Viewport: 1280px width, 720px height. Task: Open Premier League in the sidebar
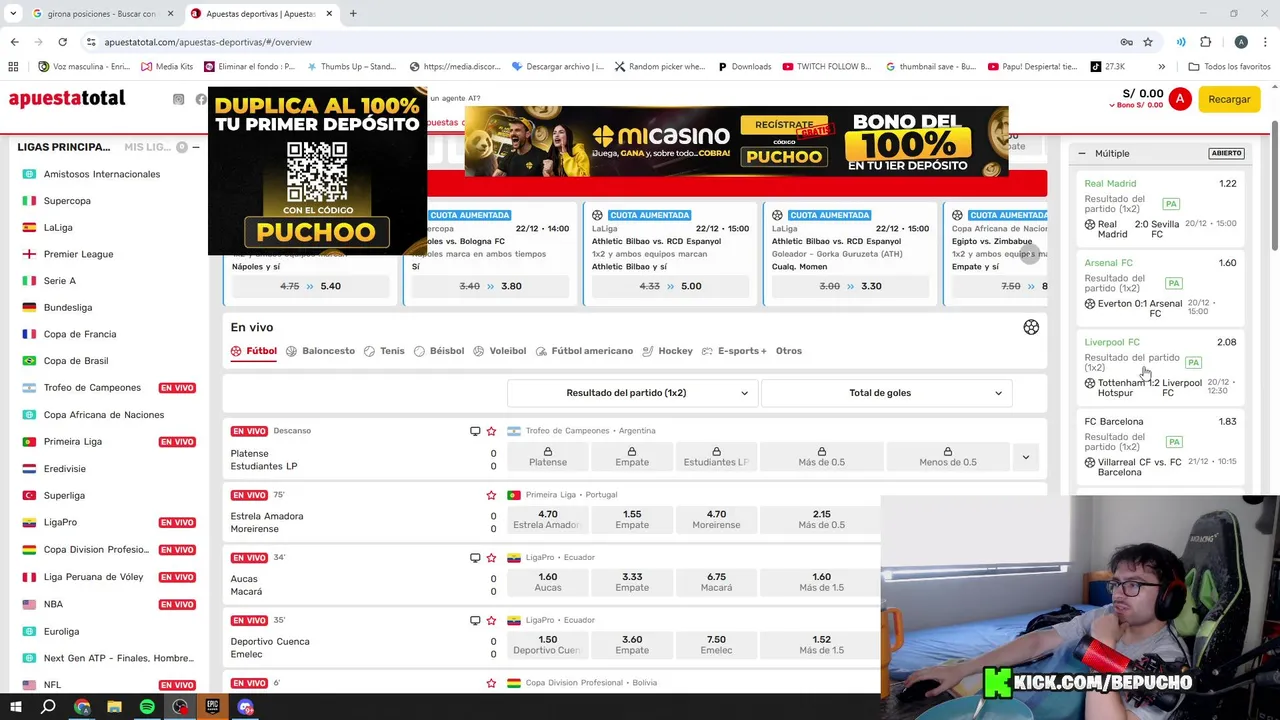(78, 254)
